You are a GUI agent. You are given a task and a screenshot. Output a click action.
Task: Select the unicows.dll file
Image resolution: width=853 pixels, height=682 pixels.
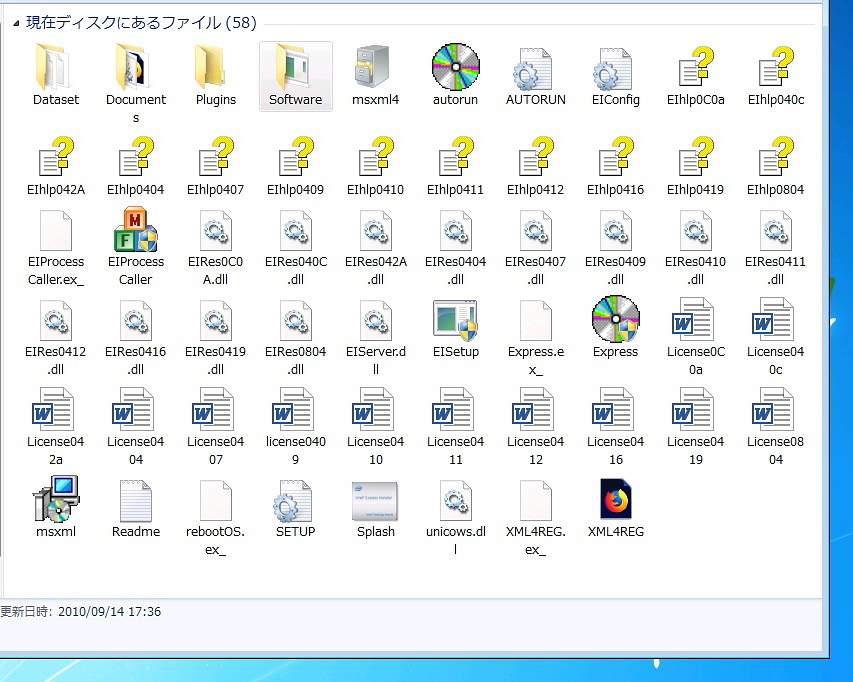(x=455, y=500)
